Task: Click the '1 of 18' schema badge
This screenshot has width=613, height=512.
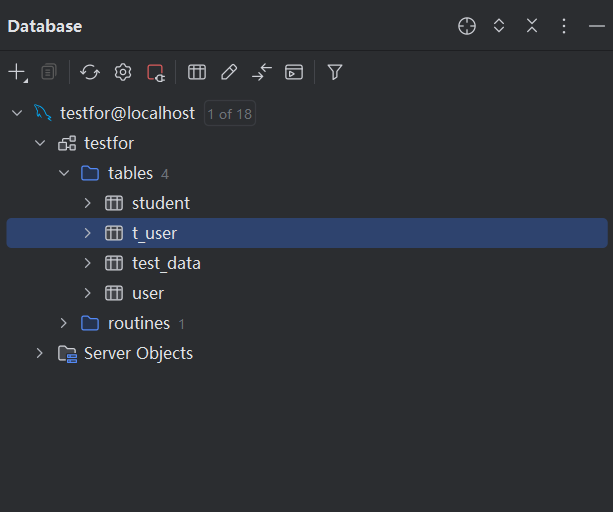Action: click(230, 114)
